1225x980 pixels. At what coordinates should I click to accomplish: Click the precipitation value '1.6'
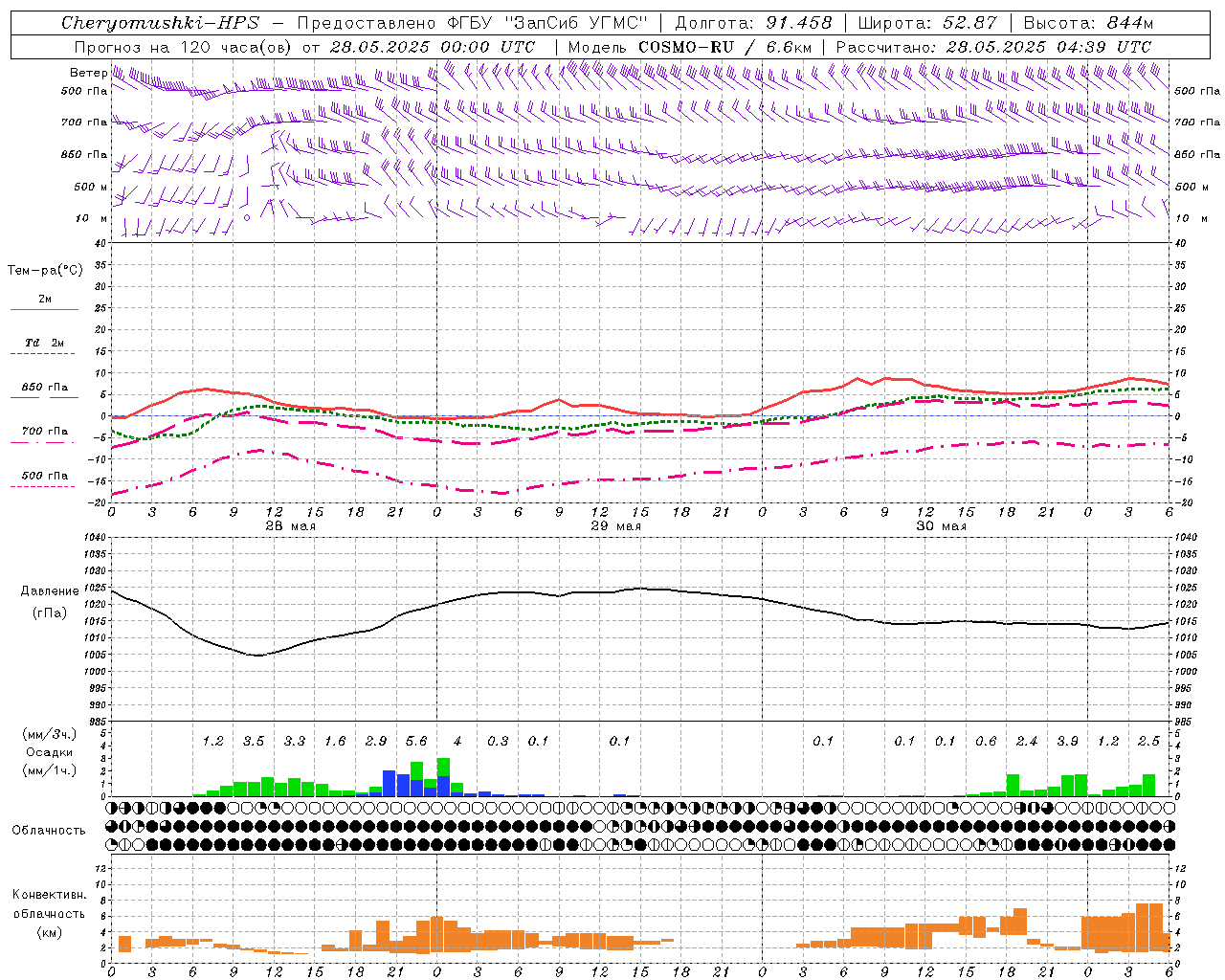click(x=335, y=742)
